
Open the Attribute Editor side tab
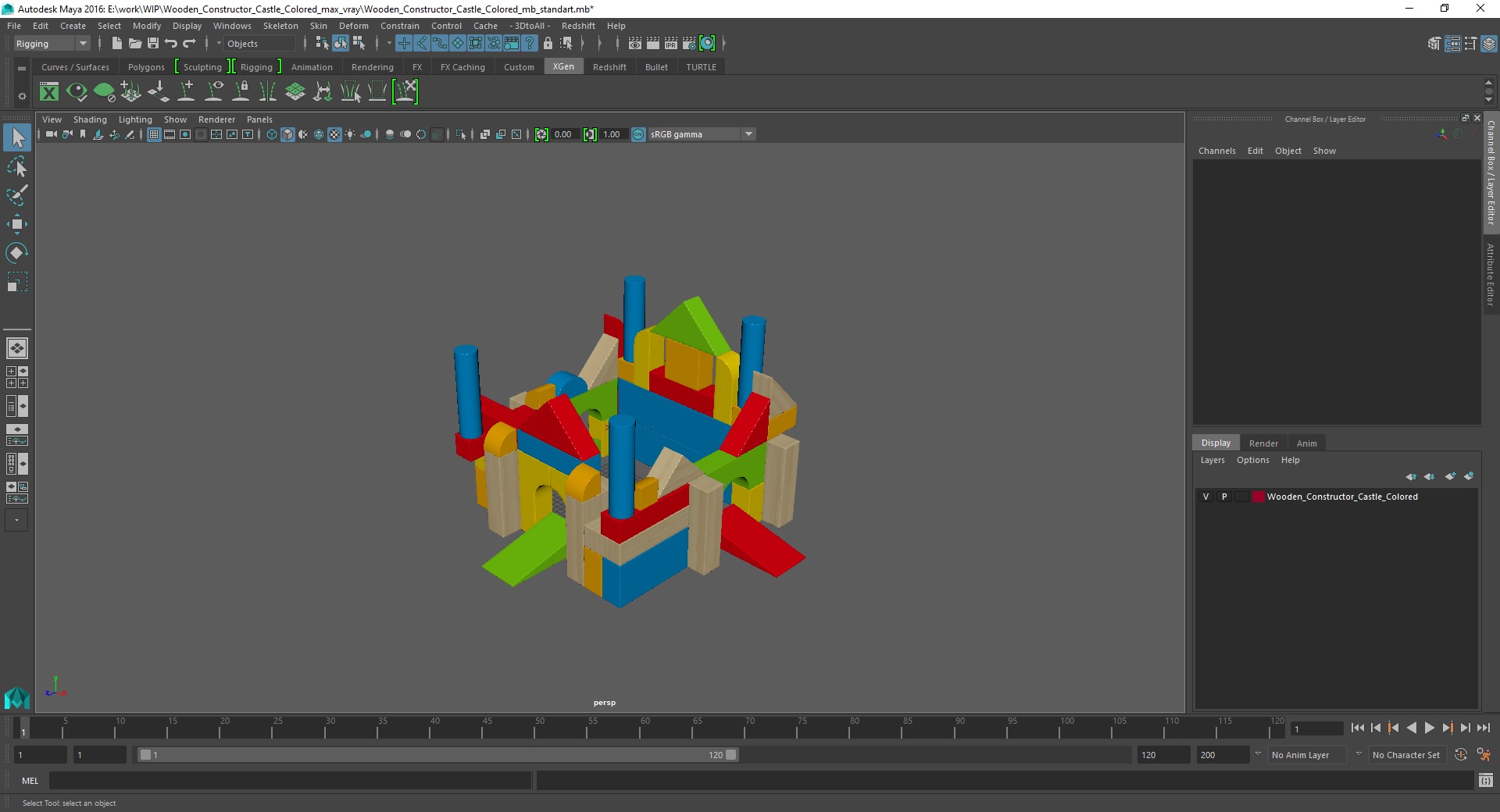1491,274
